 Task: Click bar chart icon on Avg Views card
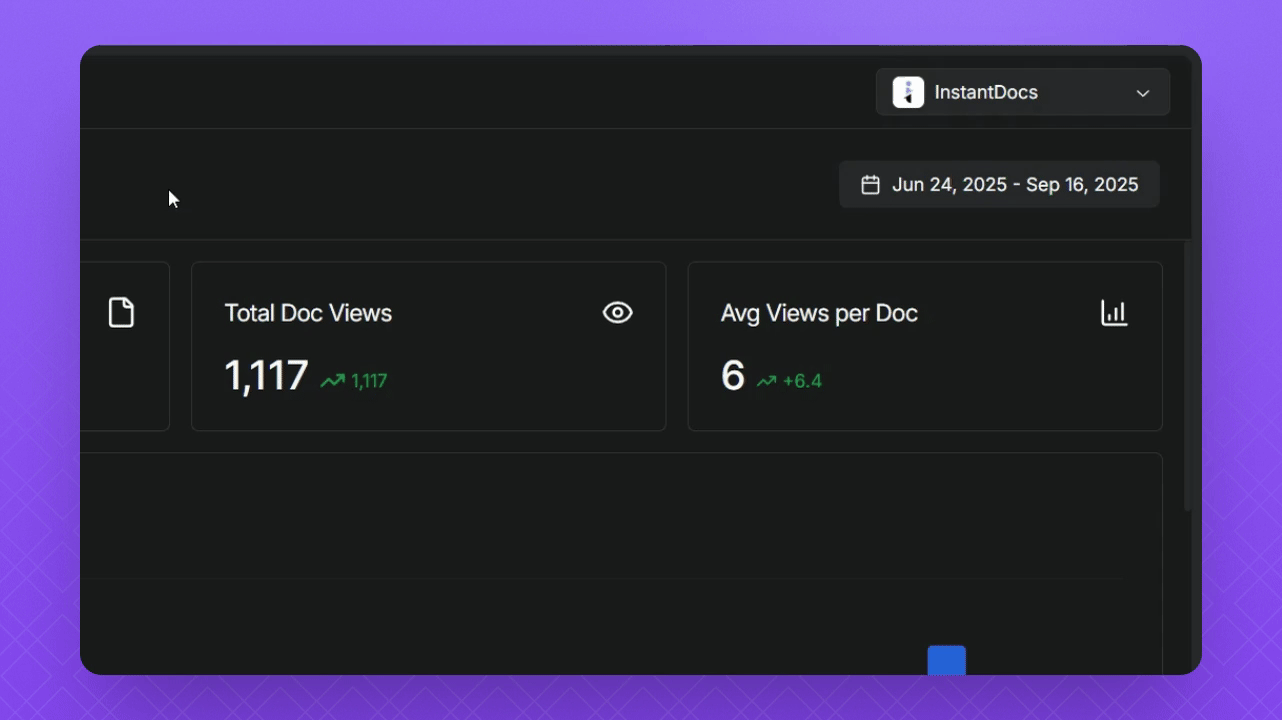(1114, 313)
